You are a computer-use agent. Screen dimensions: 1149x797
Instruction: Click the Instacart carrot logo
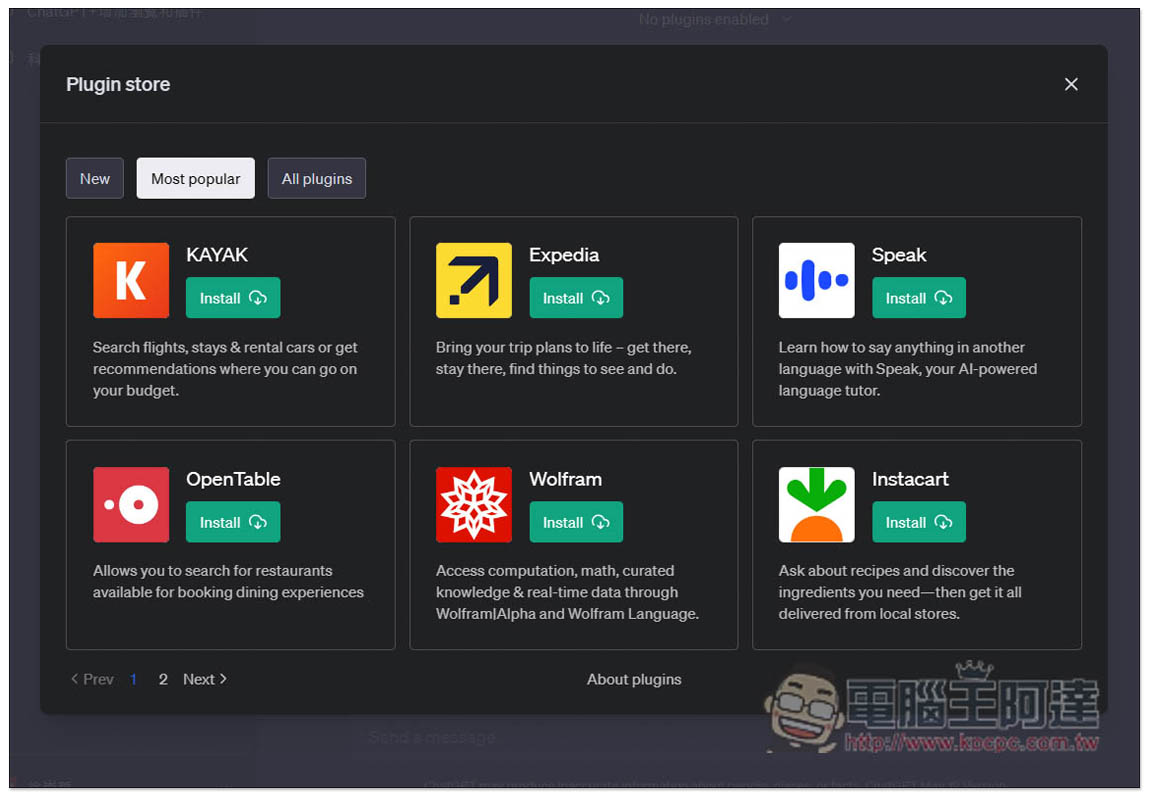(x=816, y=505)
